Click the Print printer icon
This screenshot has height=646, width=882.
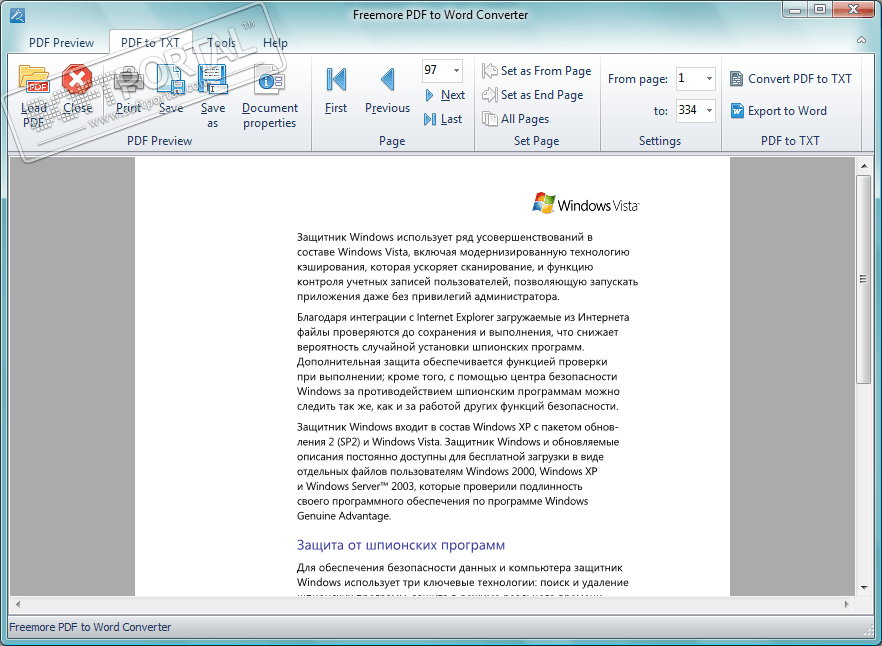pyautogui.click(x=129, y=79)
